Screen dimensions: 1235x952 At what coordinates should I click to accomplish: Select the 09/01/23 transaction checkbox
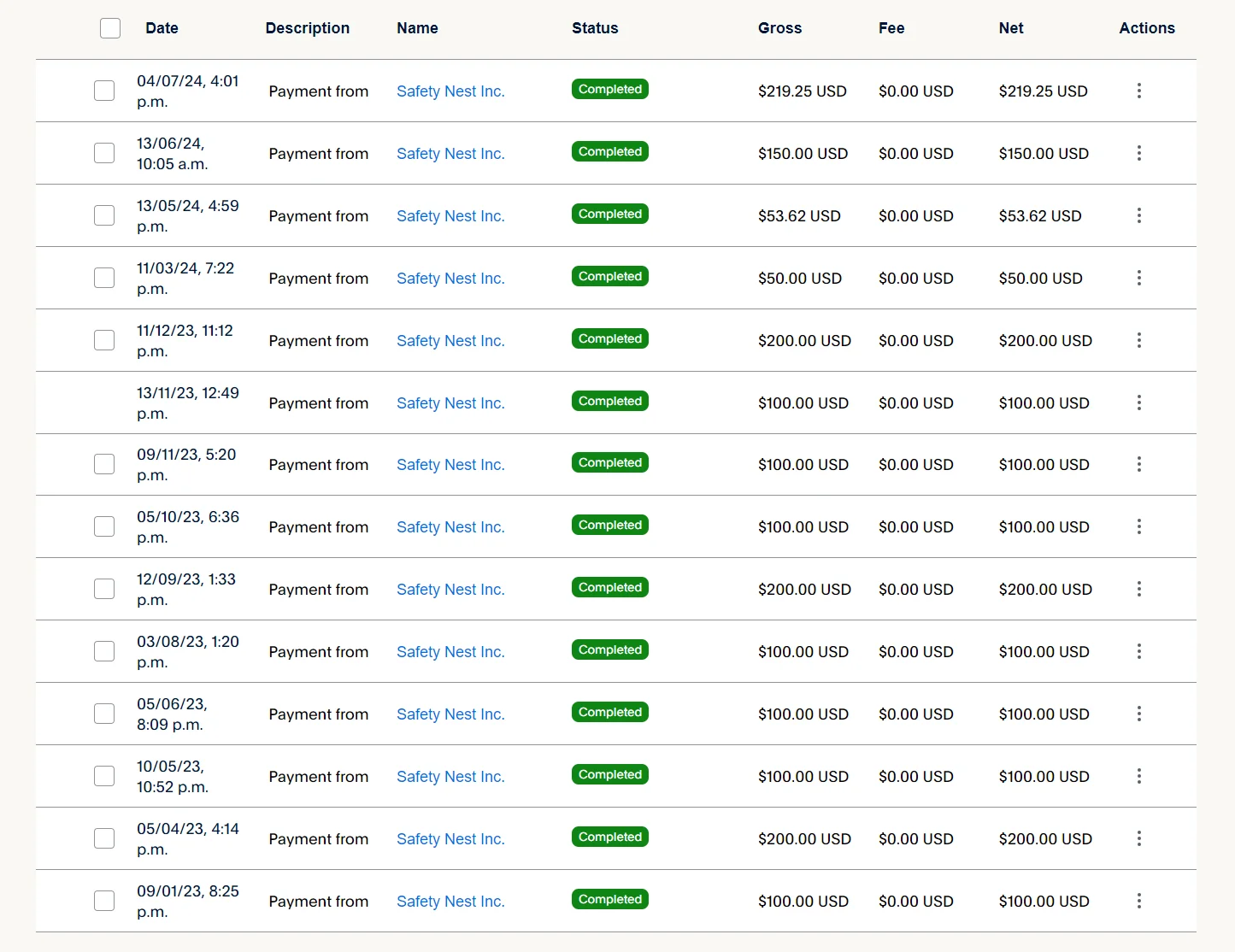104,901
